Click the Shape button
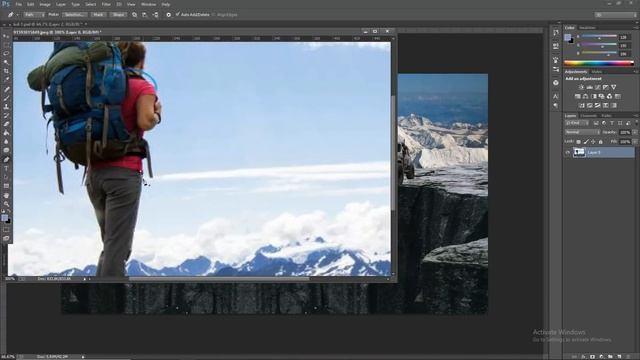640x360 pixels. (118, 15)
